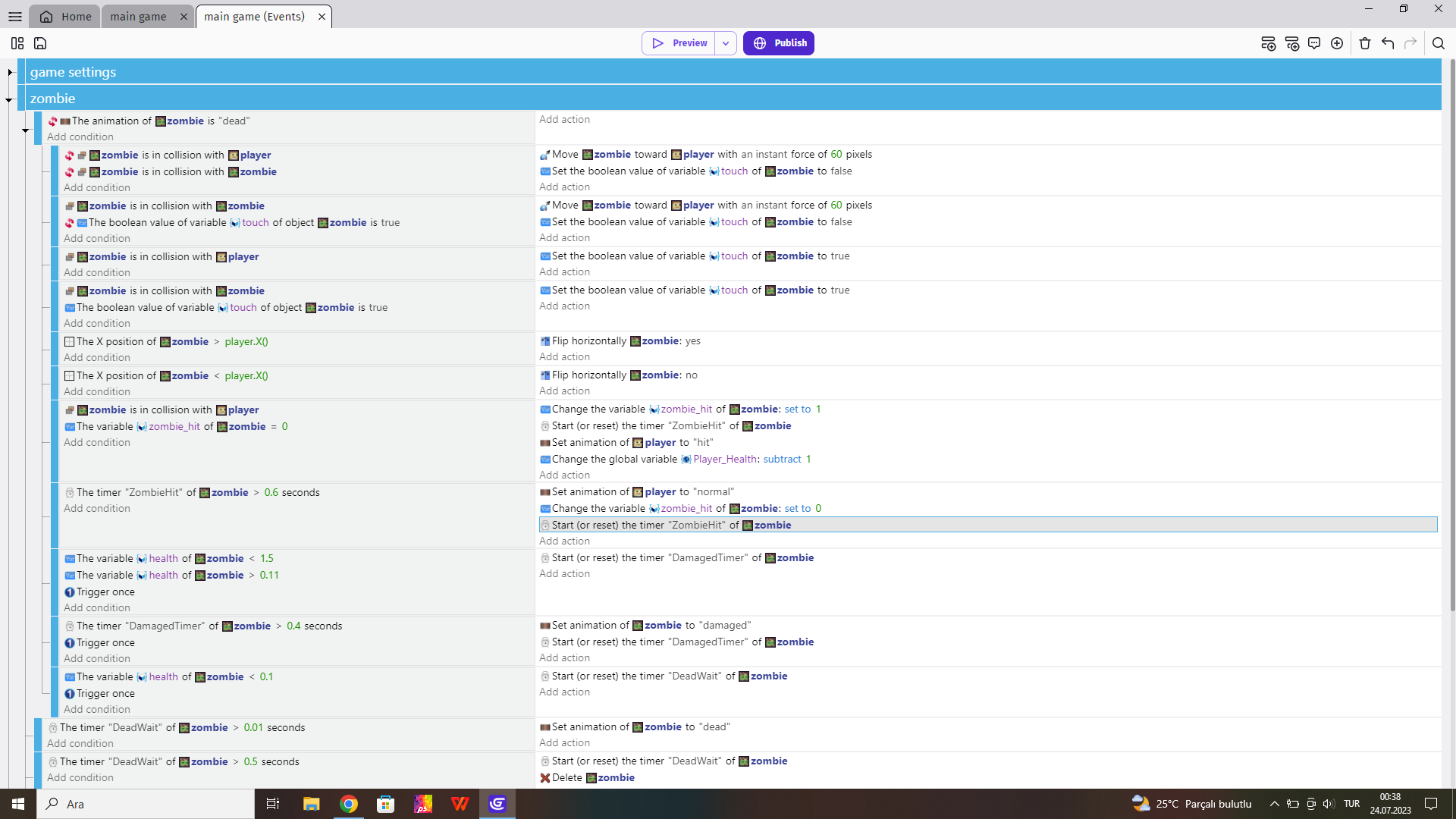The image size is (1456, 819).
Task: Click the search in events icon
Action: [x=1439, y=43]
